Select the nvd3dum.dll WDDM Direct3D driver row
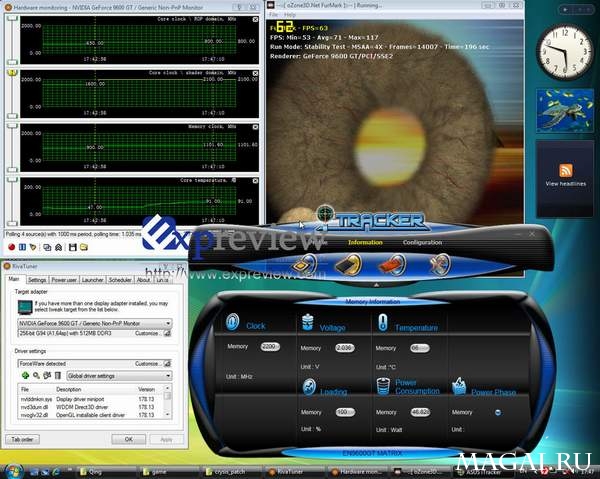The width and height of the screenshot is (600, 479). (x=90, y=407)
